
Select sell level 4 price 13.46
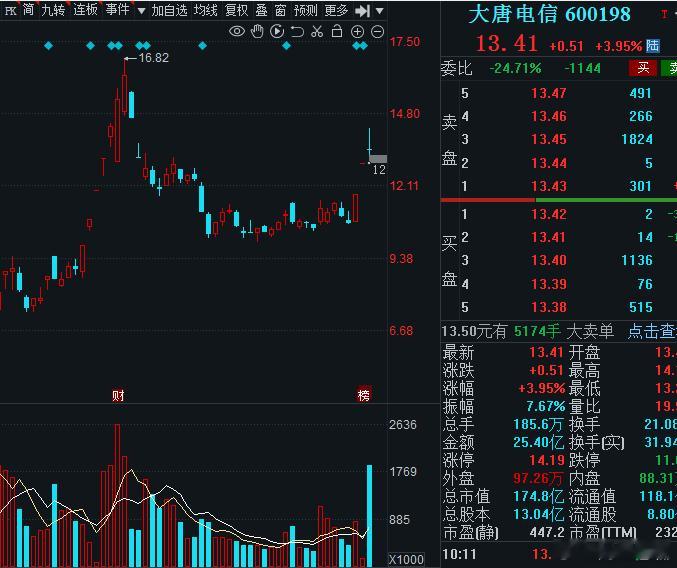pos(548,116)
